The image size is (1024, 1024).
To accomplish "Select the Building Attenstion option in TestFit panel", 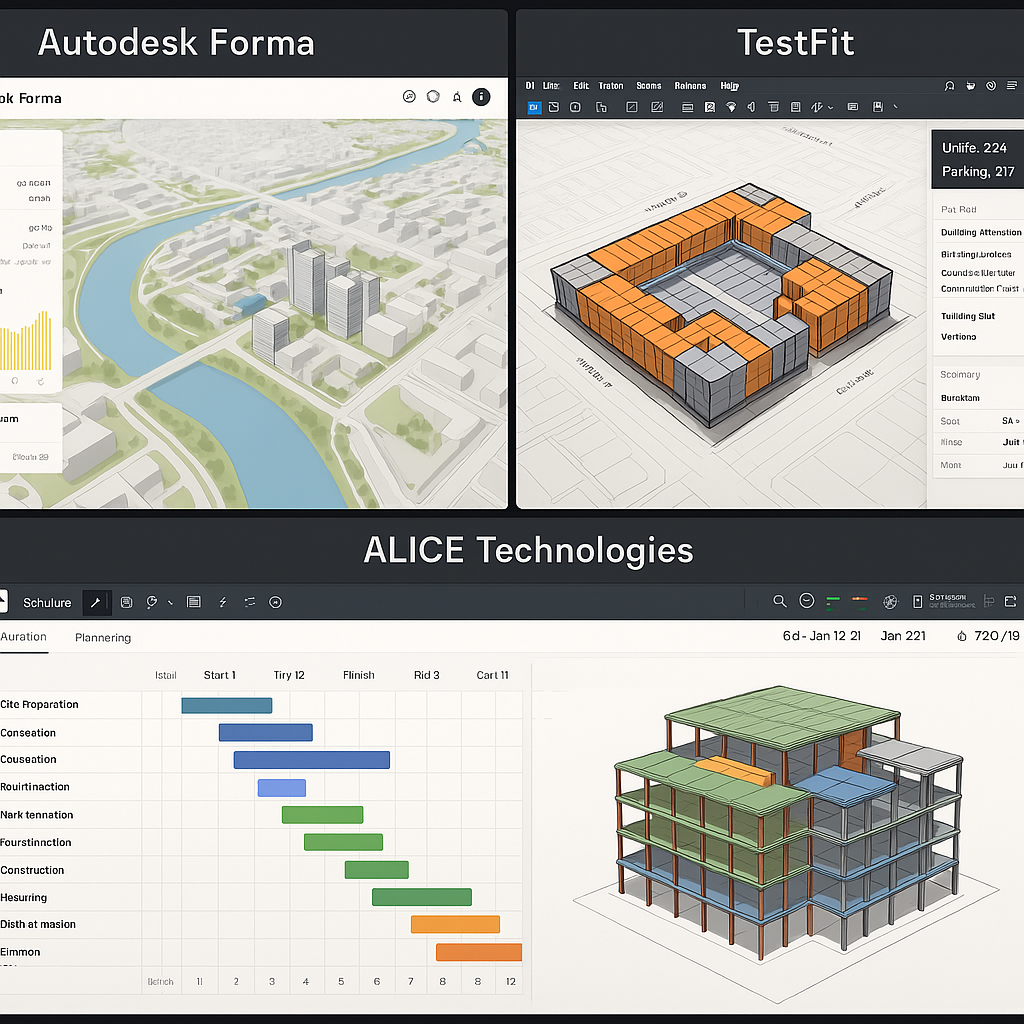I will 980,232.
